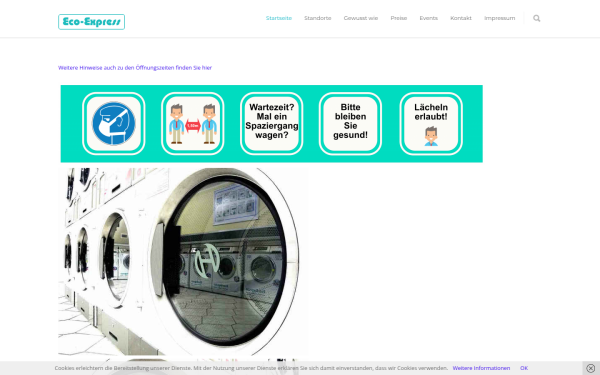Dismiss the cookie banner with X icon

[590, 368]
